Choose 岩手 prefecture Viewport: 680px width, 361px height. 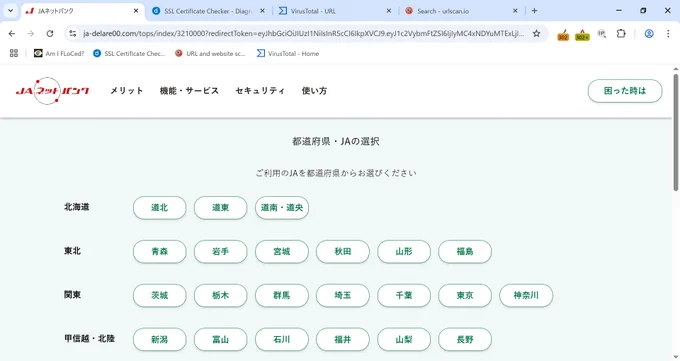(221, 252)
